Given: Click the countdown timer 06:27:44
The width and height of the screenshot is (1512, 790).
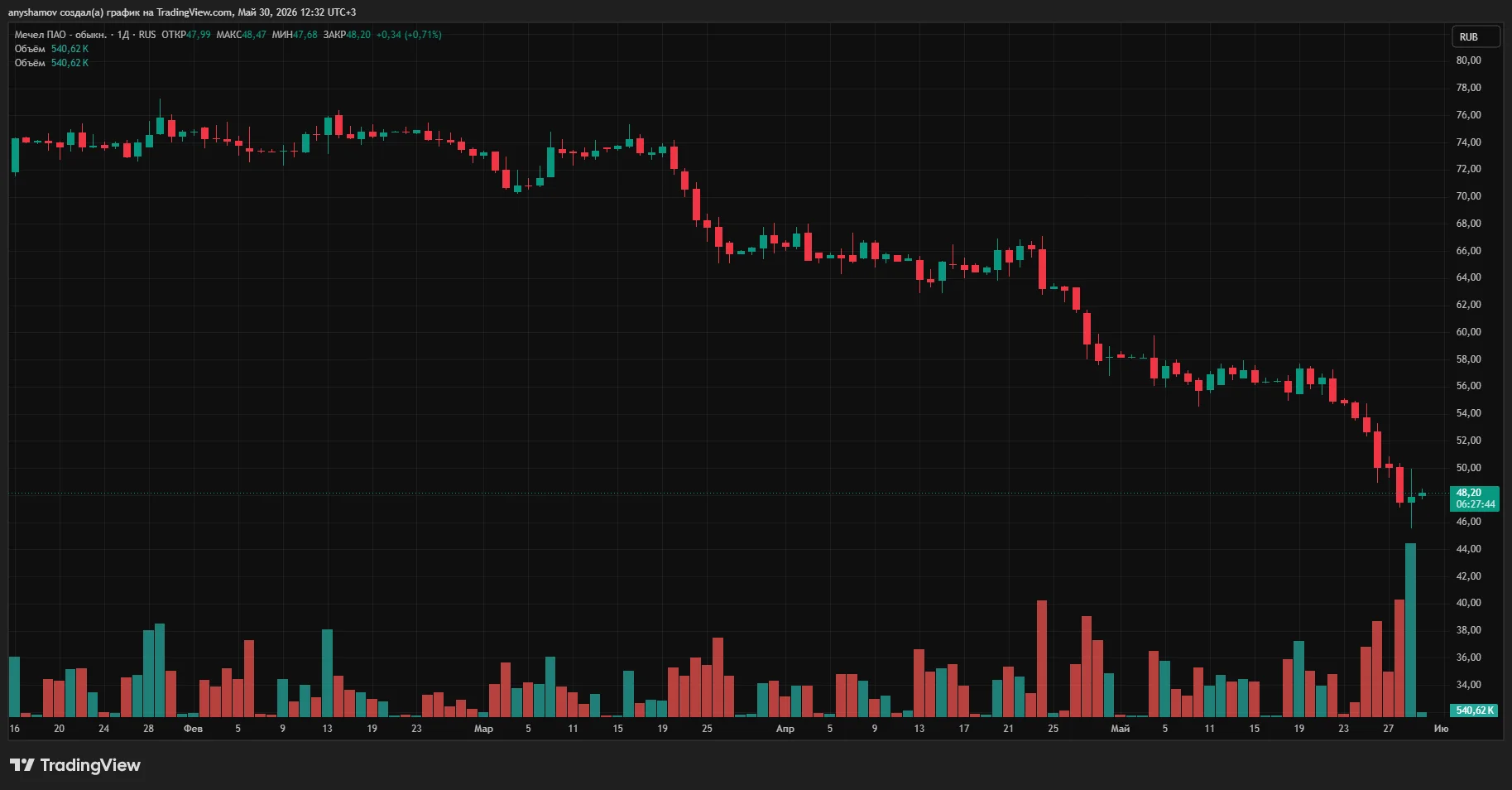Looking at the screenshot, I should (x=1476, y=504).
